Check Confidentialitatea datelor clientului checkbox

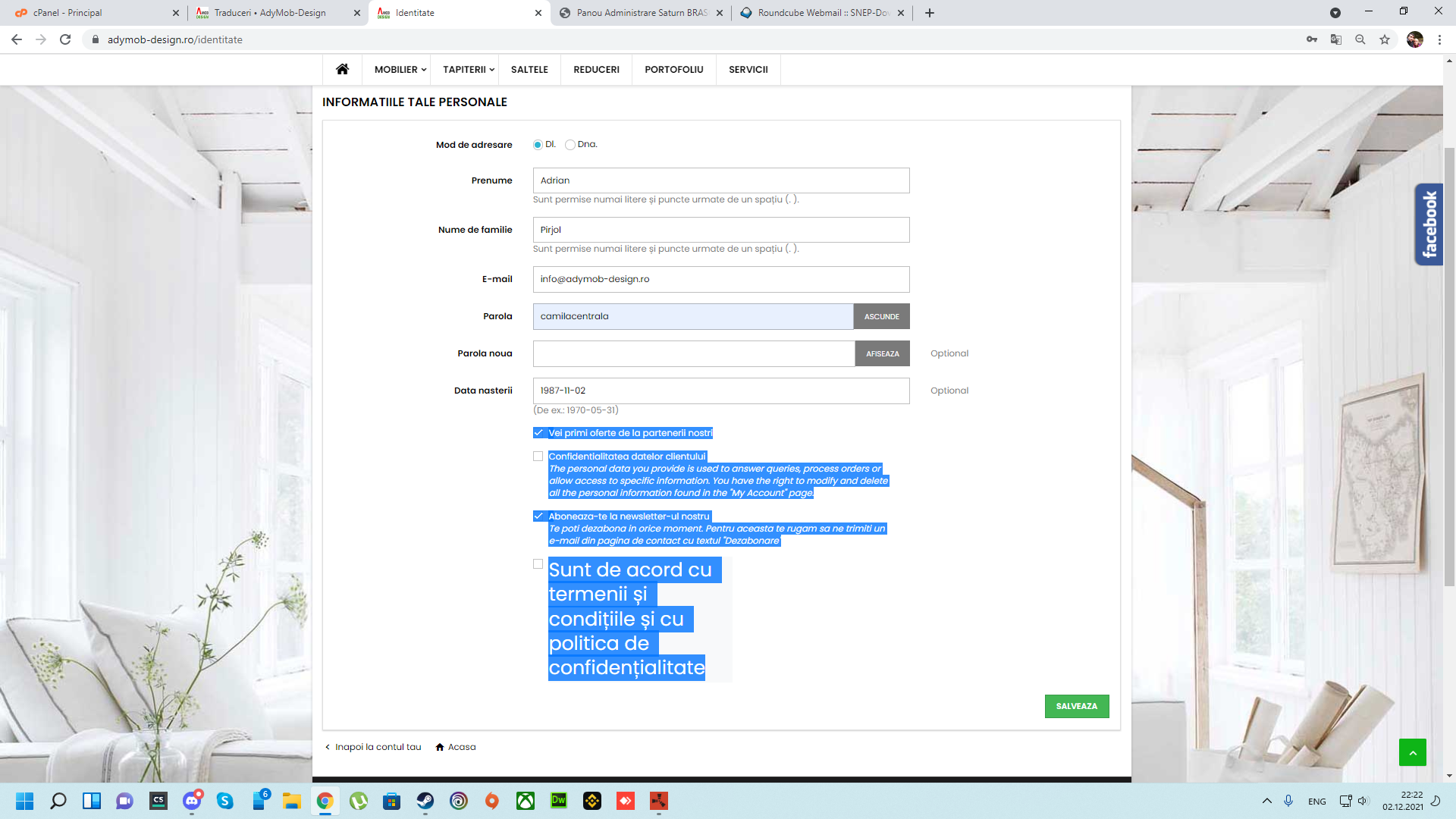[x=538, y=457]
